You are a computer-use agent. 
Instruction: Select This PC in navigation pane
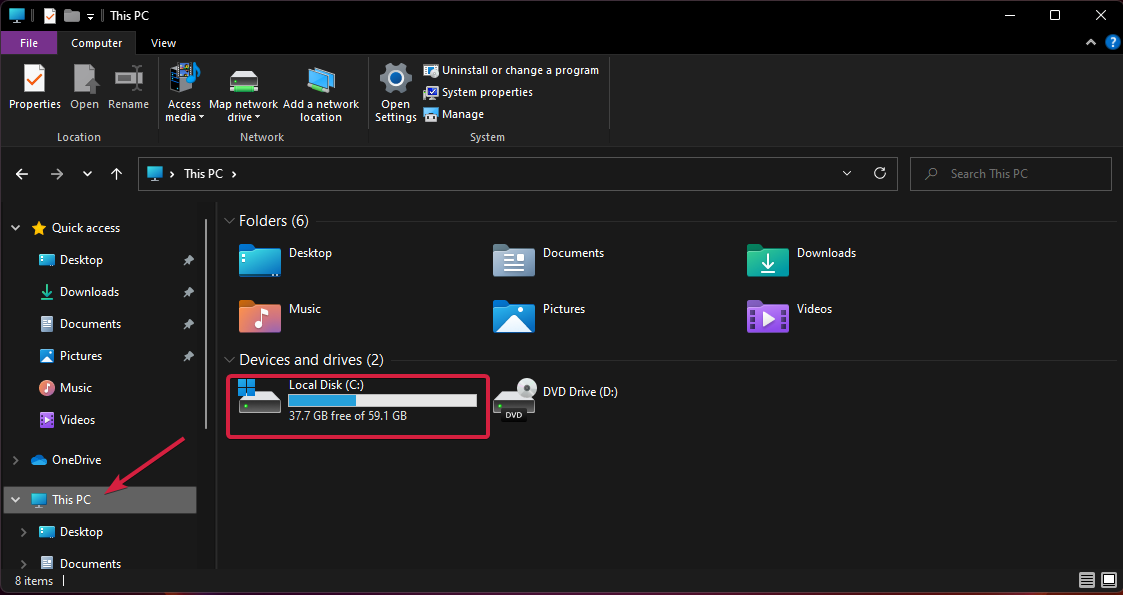tap(100, 500)
